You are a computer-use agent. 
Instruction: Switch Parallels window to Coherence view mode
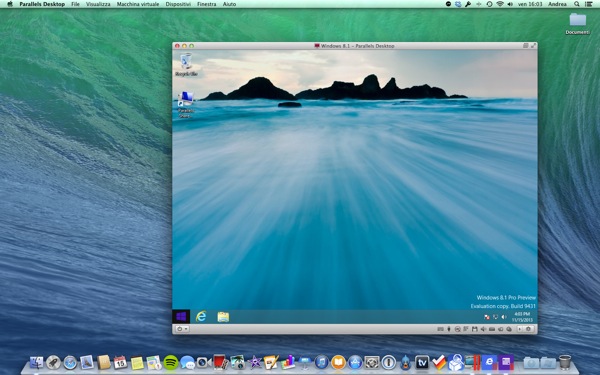click(526, 46)
